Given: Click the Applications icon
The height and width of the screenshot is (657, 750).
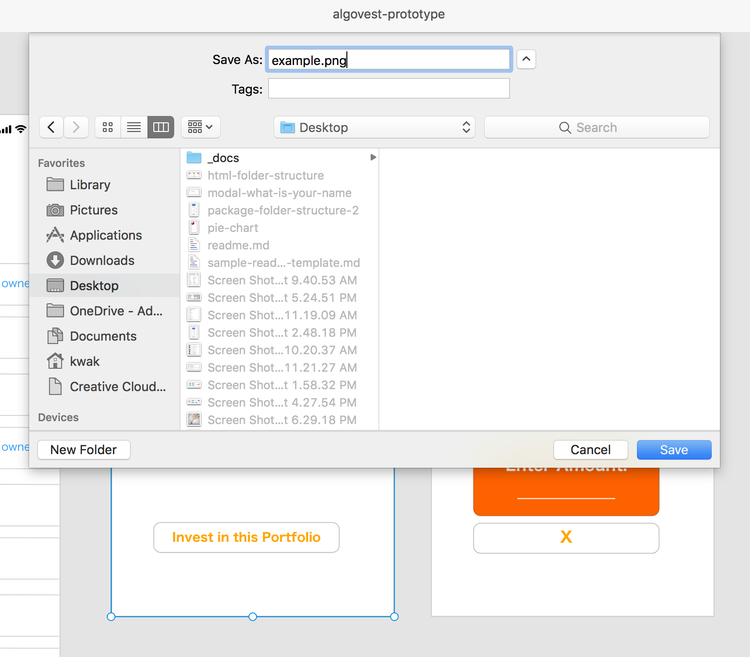Looking at the screenshot, I should [x=55, y=235].
